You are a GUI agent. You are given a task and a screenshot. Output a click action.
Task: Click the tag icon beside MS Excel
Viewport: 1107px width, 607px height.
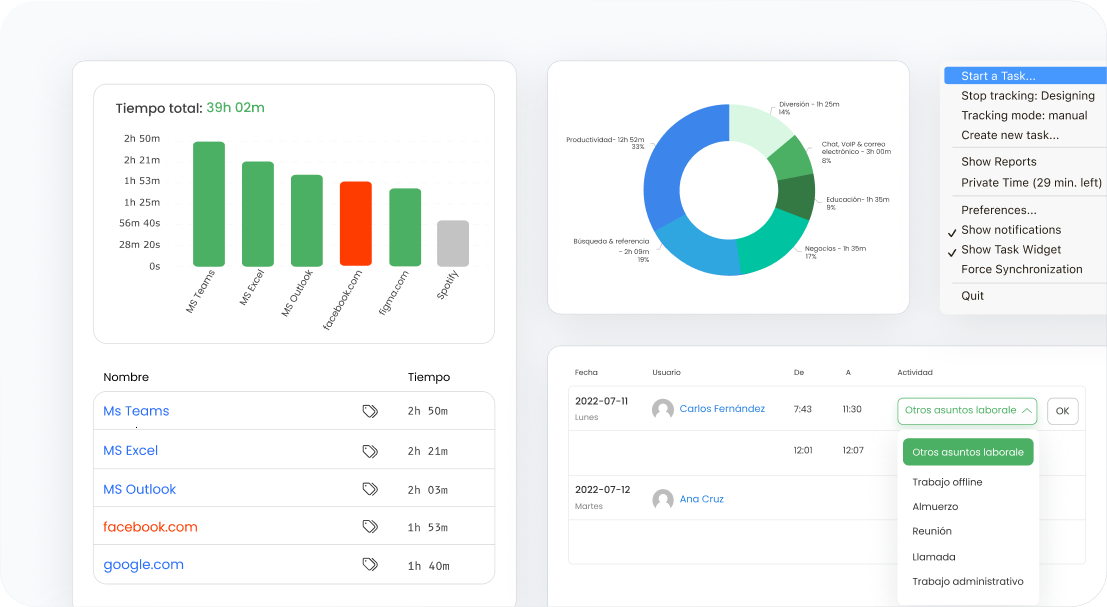[370, 451]
